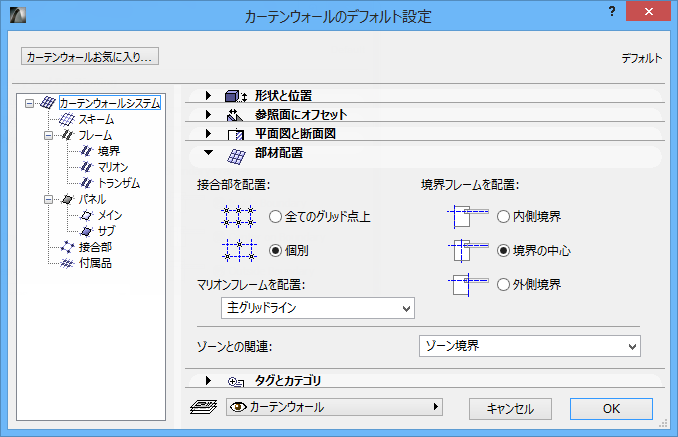Image resolution: width=678 pixels, height=437 pixels.
Task: Click the メイン panel icon in tree
Action: (86, 215)
